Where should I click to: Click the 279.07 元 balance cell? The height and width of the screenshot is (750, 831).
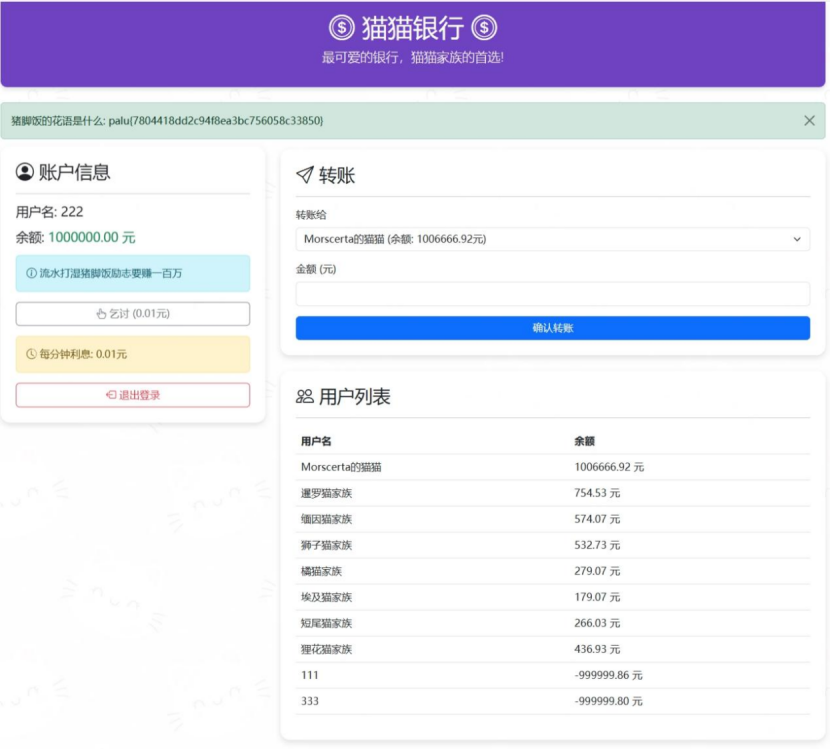[x=597, y=571]
